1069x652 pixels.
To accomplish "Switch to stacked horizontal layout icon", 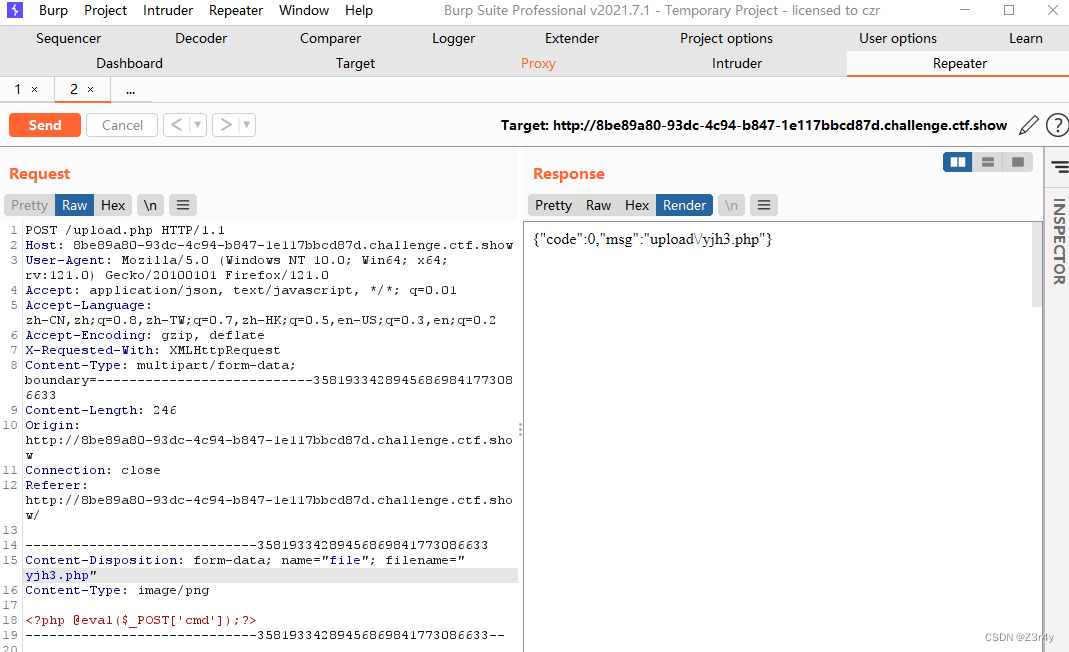I will [987, 162].
